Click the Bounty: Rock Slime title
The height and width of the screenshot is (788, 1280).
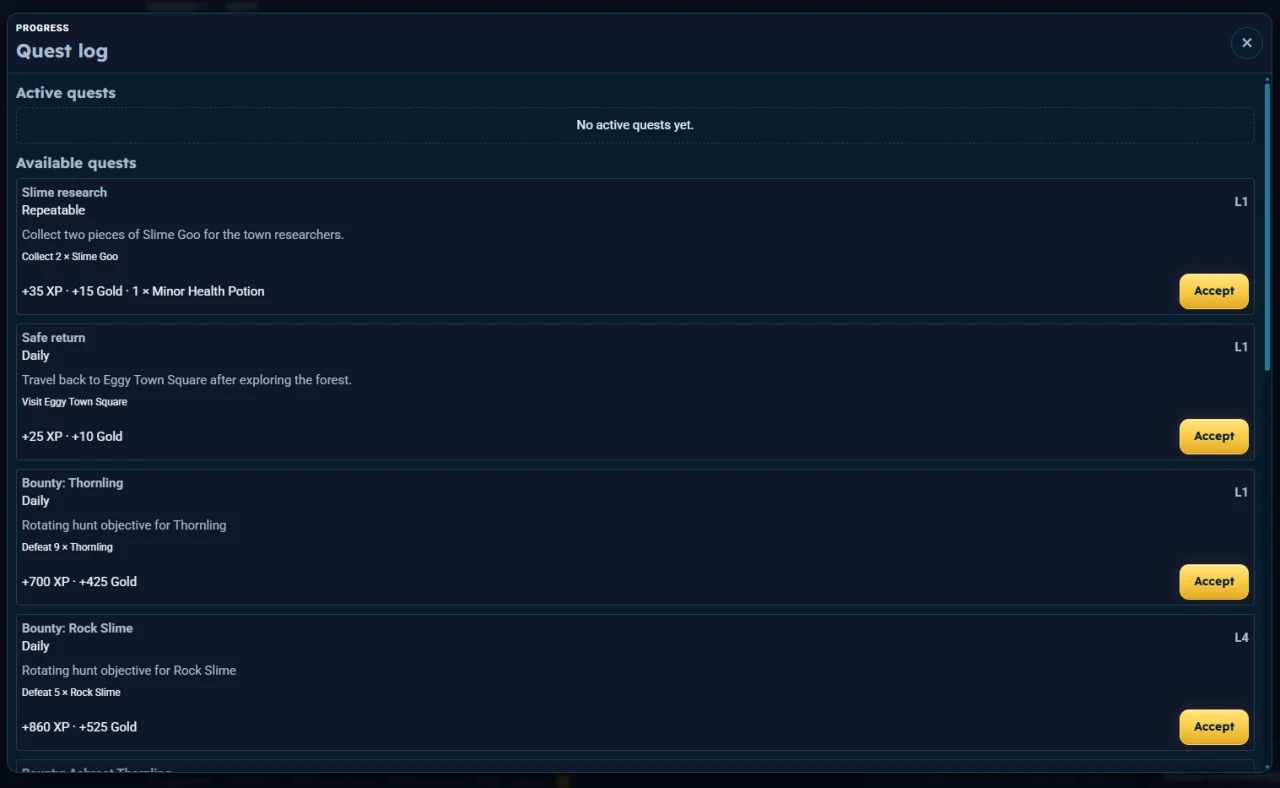point(77,628)
